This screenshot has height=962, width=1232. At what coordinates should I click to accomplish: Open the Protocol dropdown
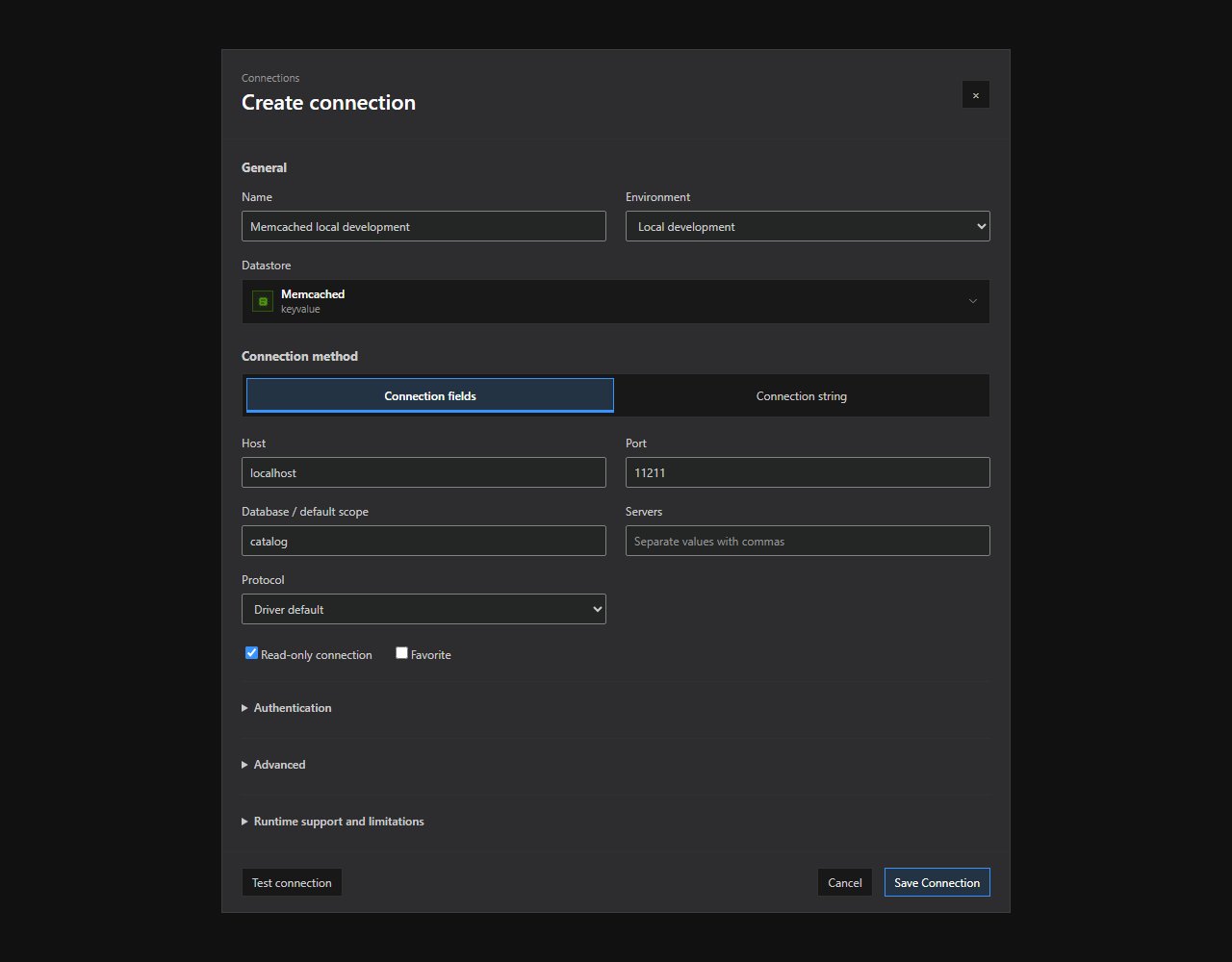click(x=423, y=609)
